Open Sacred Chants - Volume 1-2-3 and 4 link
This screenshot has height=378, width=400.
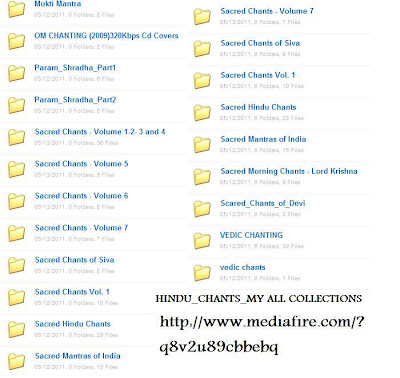tap(100, 132)
